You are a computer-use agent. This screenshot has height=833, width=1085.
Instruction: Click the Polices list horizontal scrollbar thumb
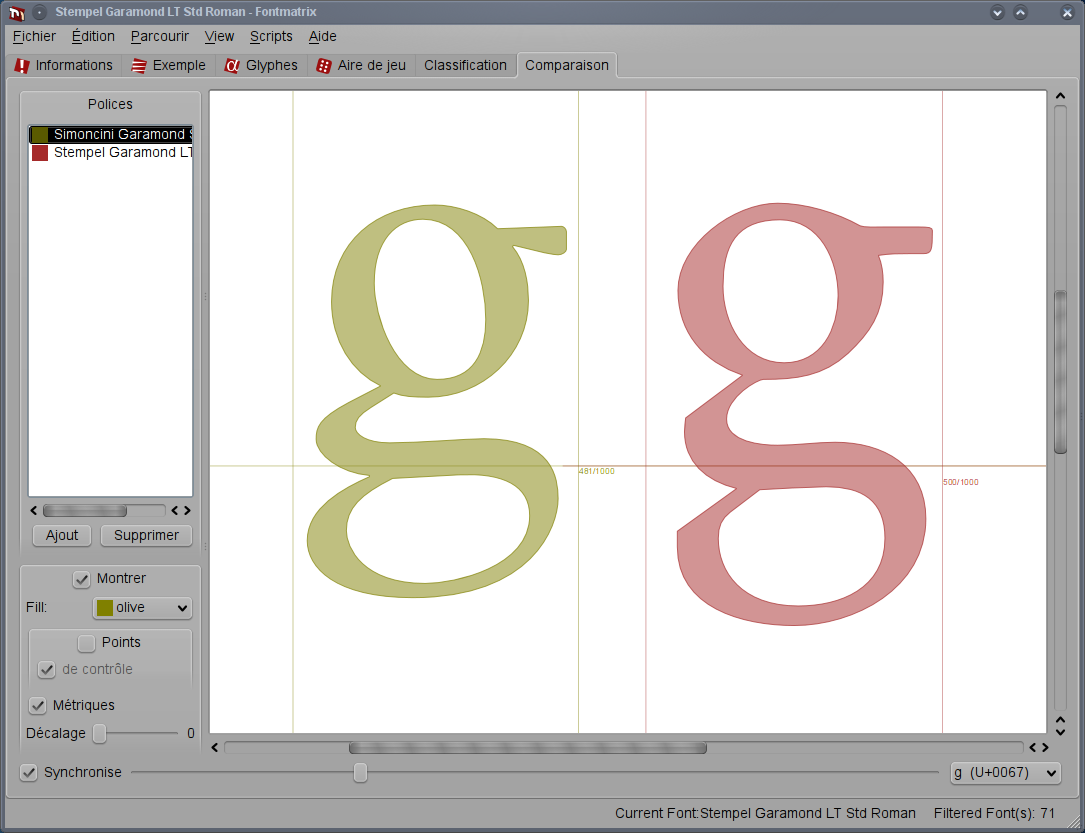click(84, 511)
